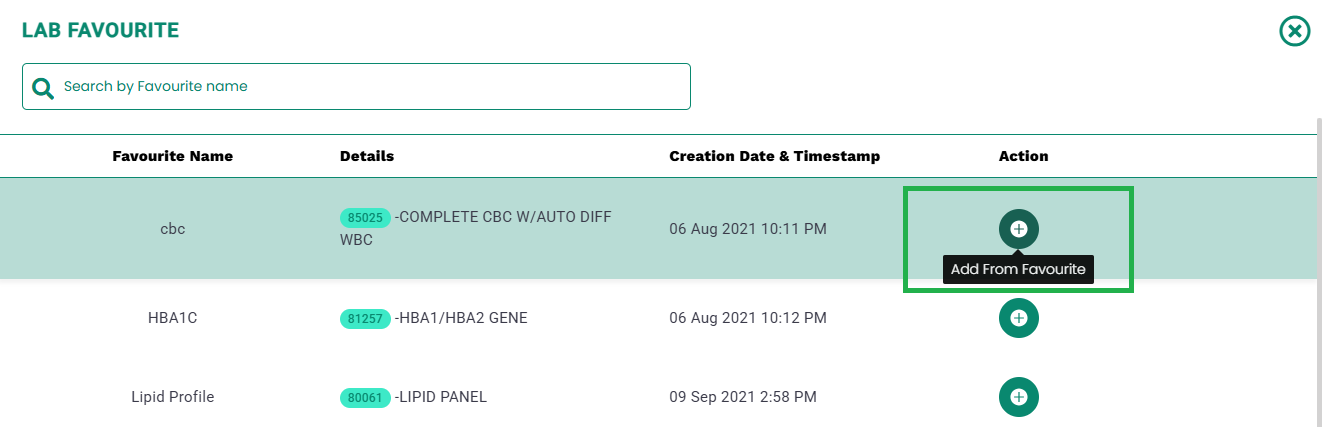Click the Favourite Name column header
The height and width of the screenshot is (427, 1331).
173,156
